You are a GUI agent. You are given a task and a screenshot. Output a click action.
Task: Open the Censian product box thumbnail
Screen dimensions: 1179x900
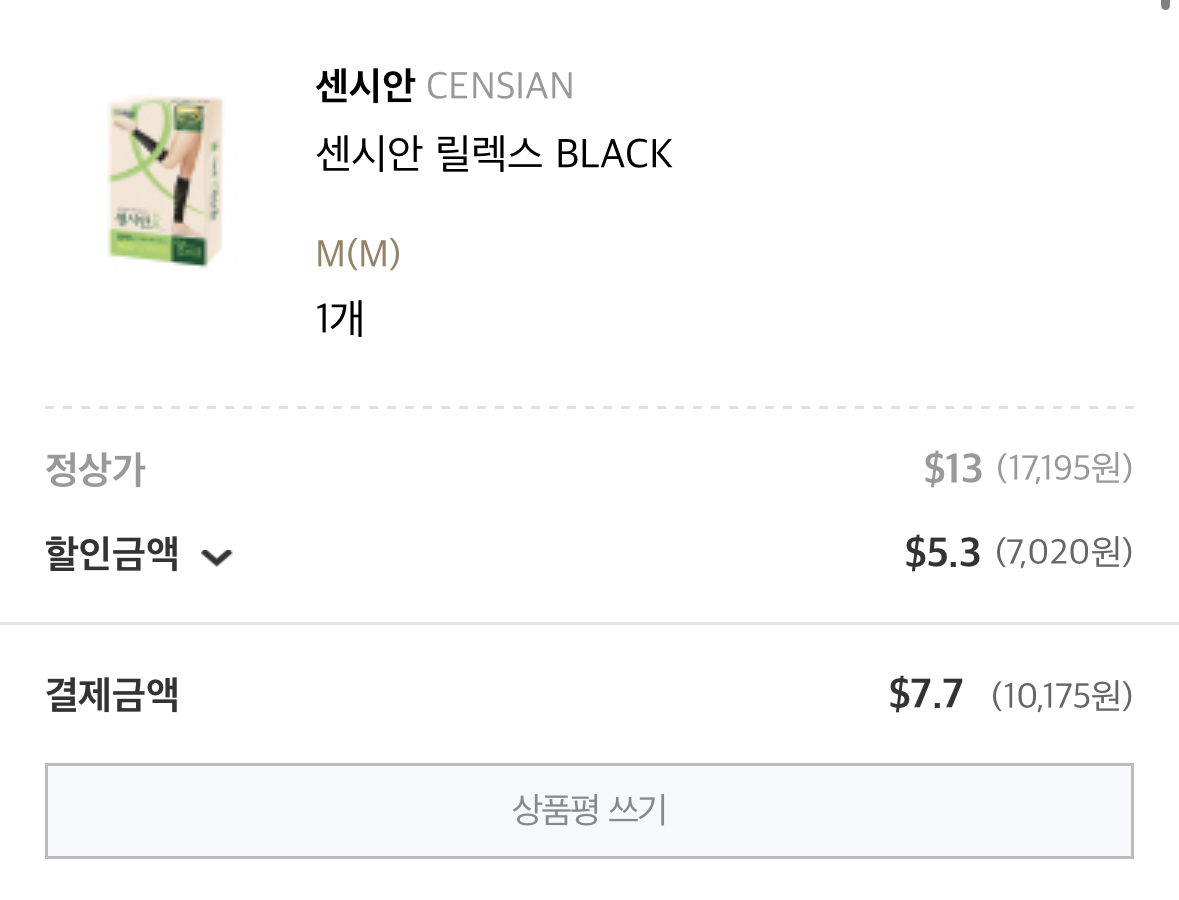click(x=166, y=182)
